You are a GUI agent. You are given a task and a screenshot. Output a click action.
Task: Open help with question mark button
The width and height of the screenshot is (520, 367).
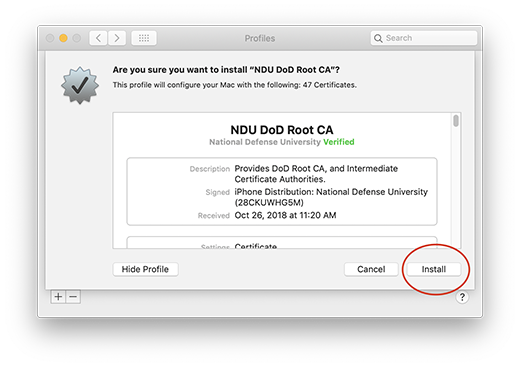coord(462,297)
